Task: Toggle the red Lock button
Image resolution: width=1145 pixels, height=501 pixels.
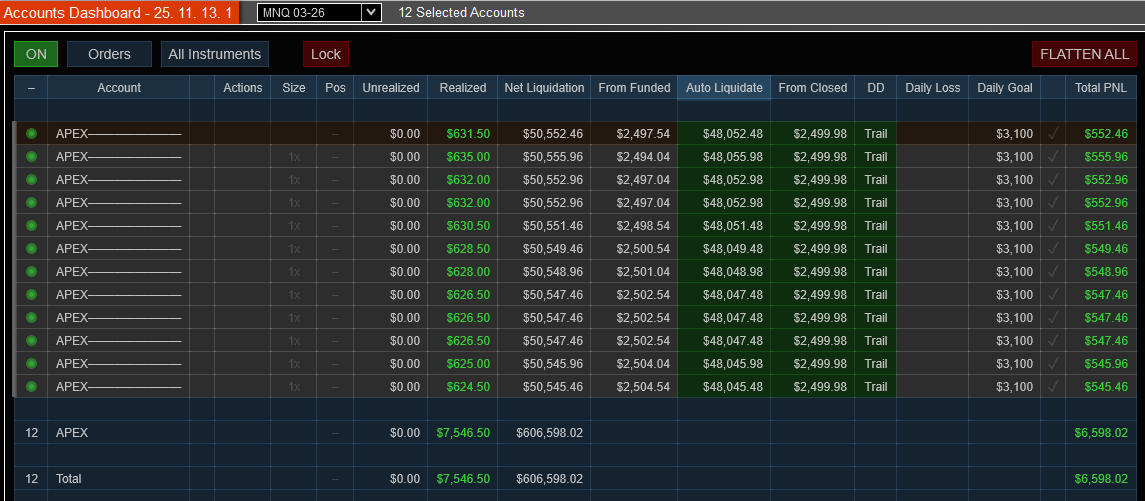Action: point(326,54)
